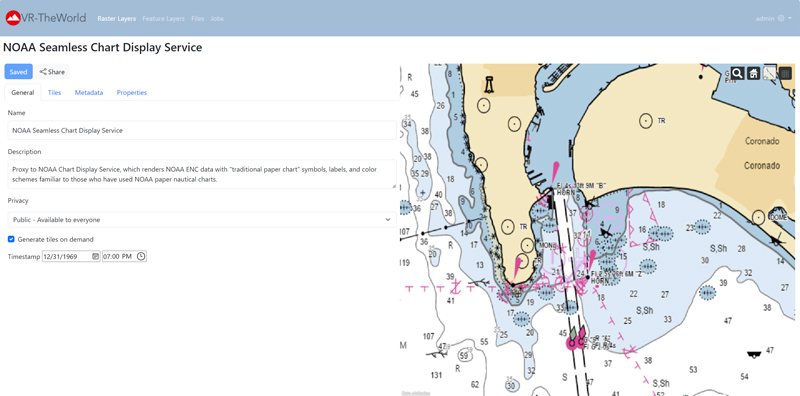
Task: Open the map search magnifier tool
Action: (x=737, y=73)
